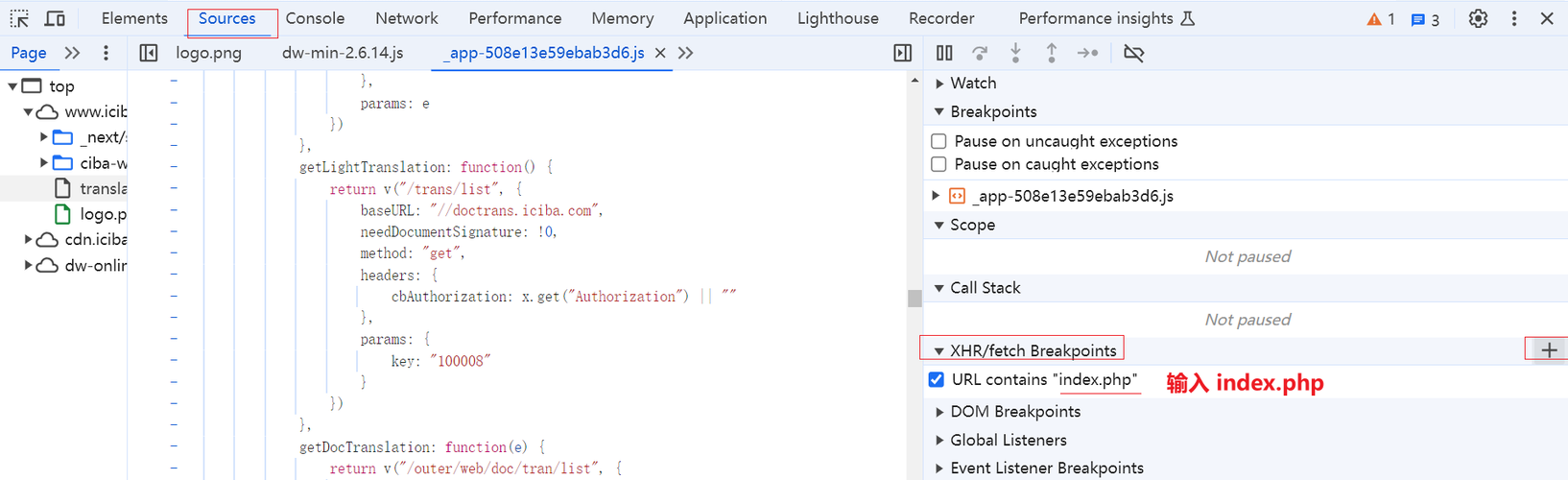
Task: Click the step over function icon
Action: pos(980,53)
